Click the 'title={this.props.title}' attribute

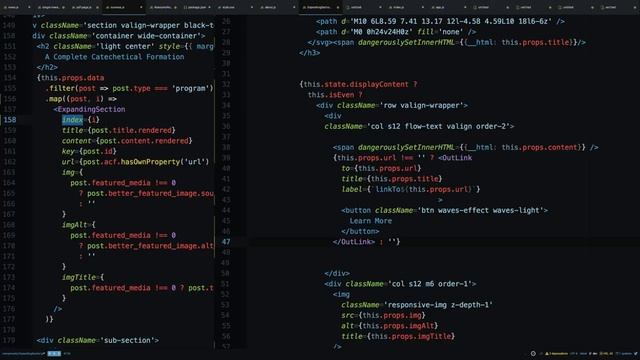[392, 179]
